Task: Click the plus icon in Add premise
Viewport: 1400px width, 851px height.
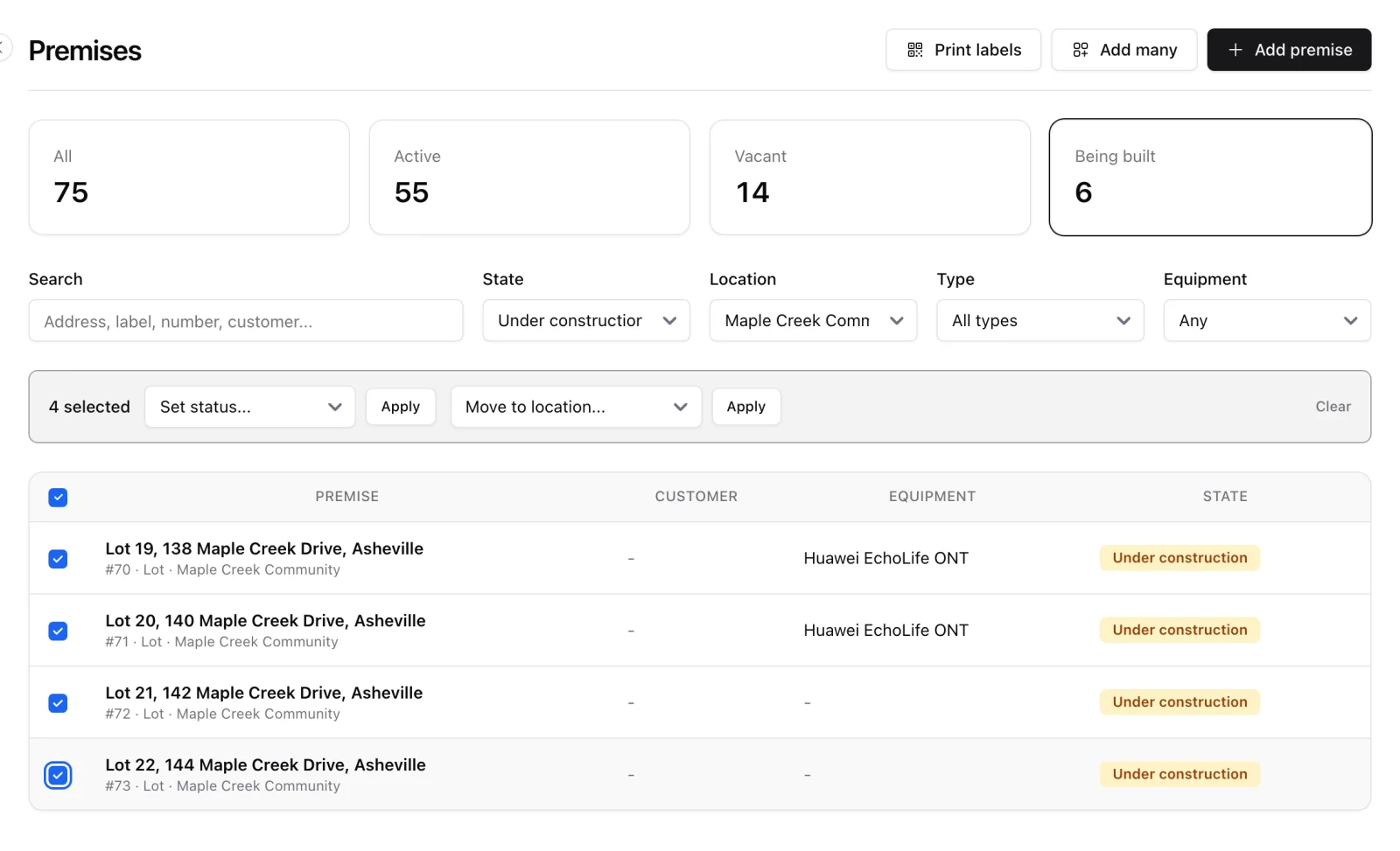Action: [x=1235, y=50]
